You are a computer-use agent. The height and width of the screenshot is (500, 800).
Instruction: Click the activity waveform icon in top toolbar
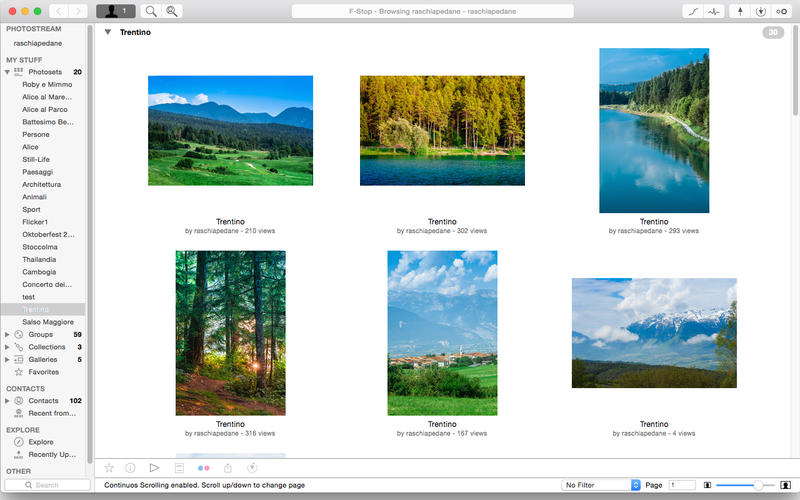pos(713,12)
